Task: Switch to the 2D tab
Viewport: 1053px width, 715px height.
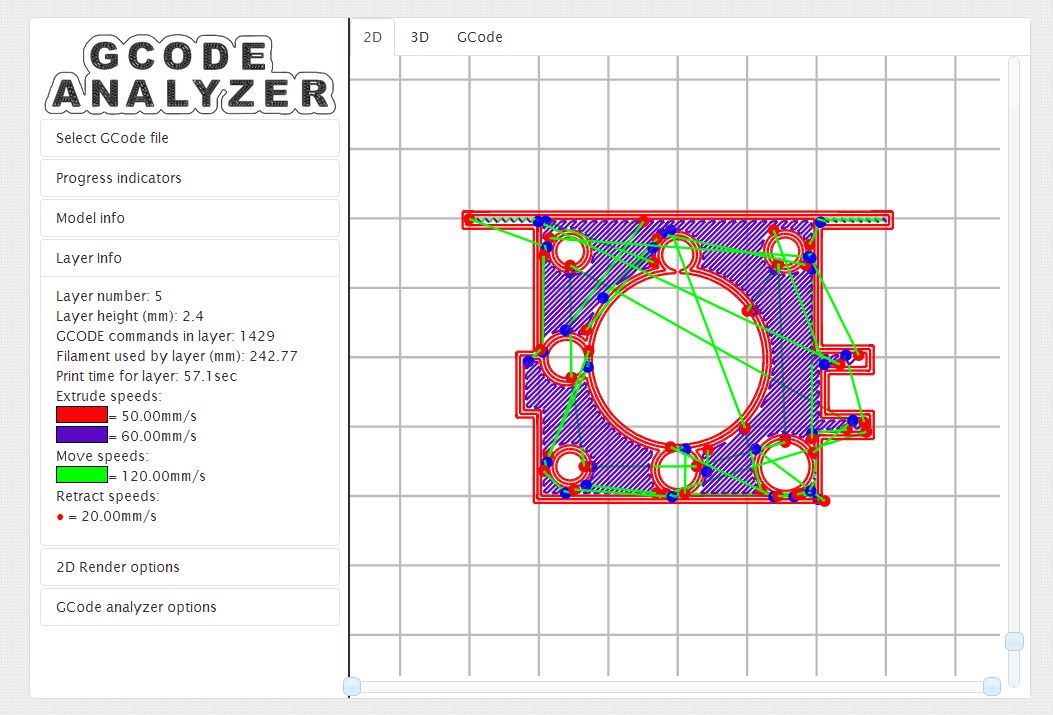Action: click(x=372, y=37)
